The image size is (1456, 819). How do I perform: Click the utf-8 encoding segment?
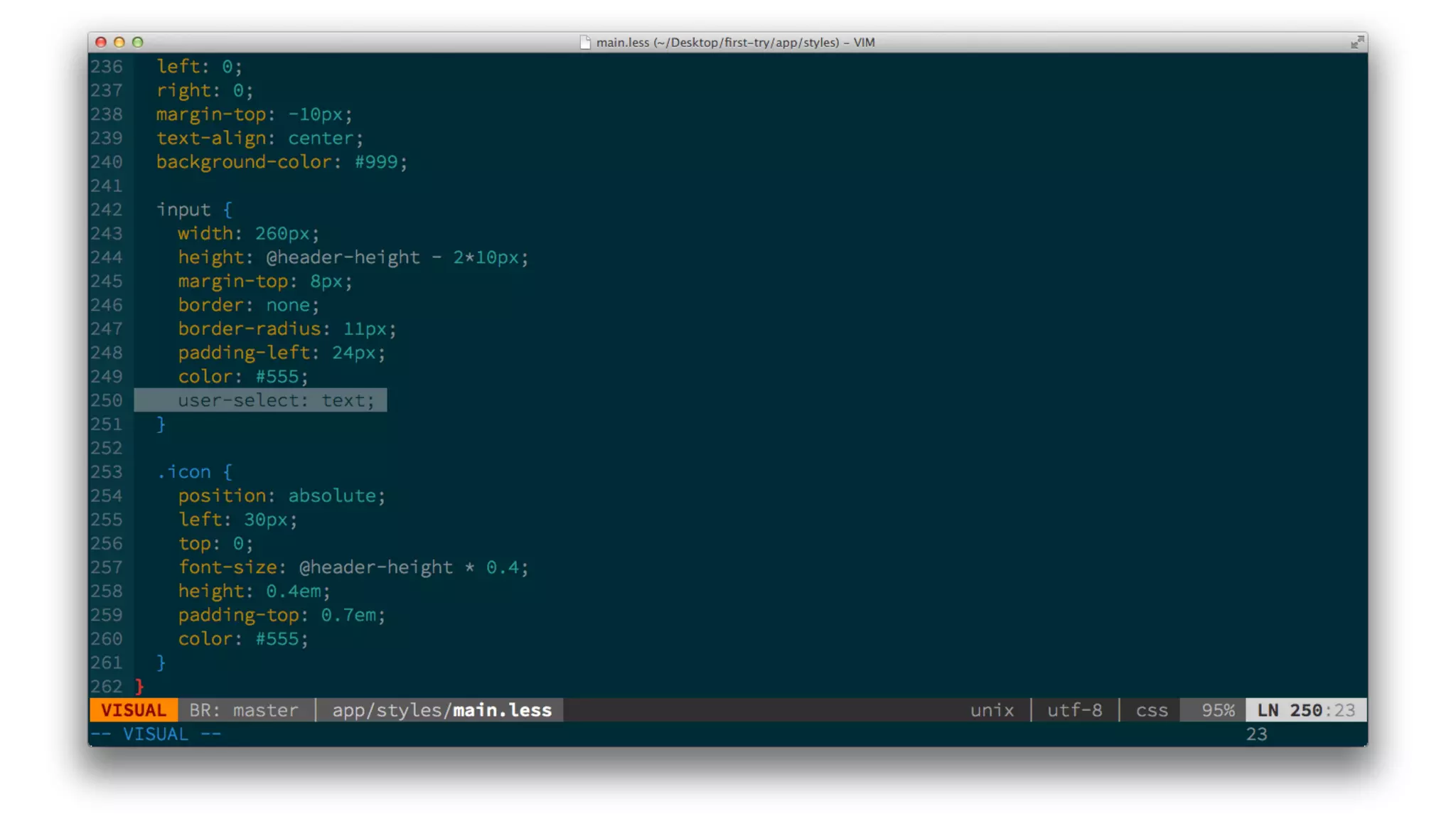pos(1074,710)
